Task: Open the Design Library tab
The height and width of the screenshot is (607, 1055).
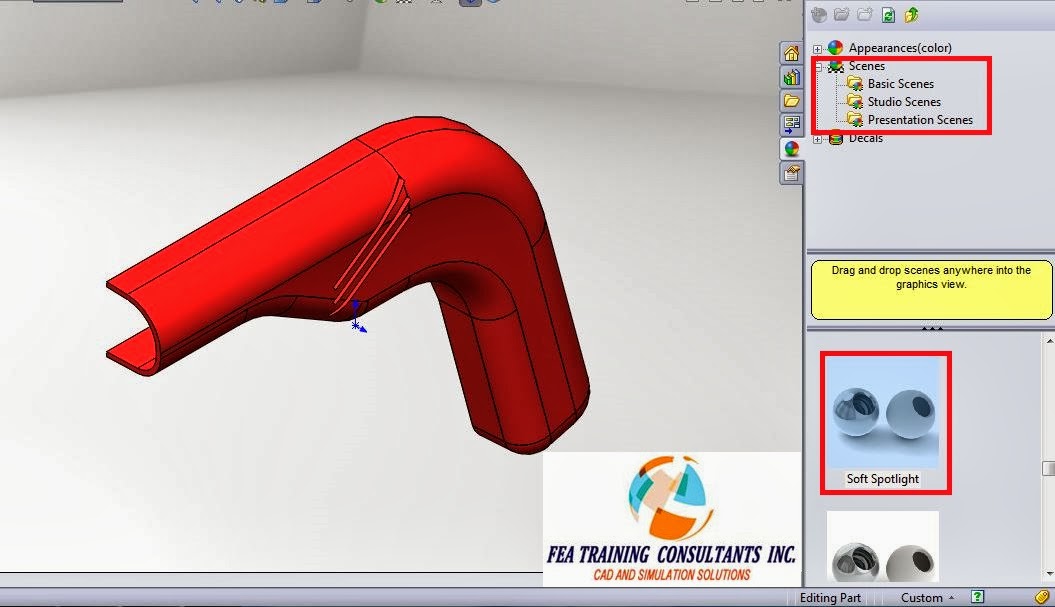Action: pyautogui.click(x=791, y=77)
